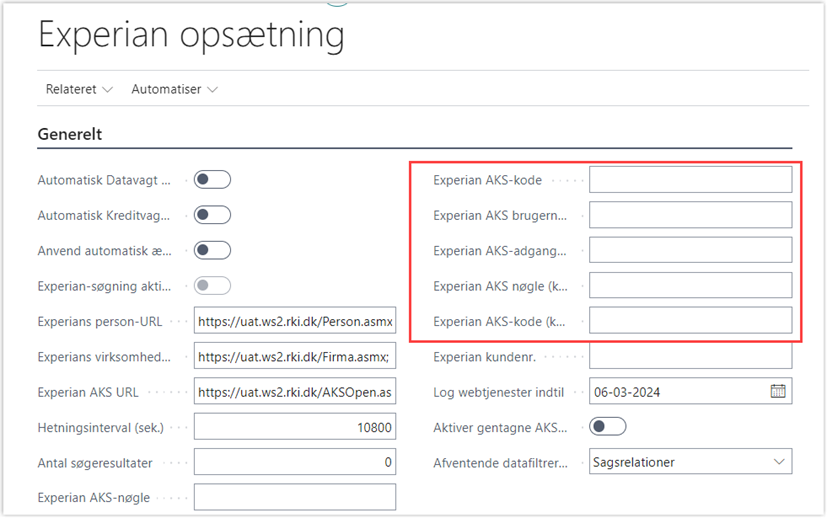Click the Hetningsinterval (sek.) field
The width and height of the screenshot is (827, 518).
[x=295, y=427]
